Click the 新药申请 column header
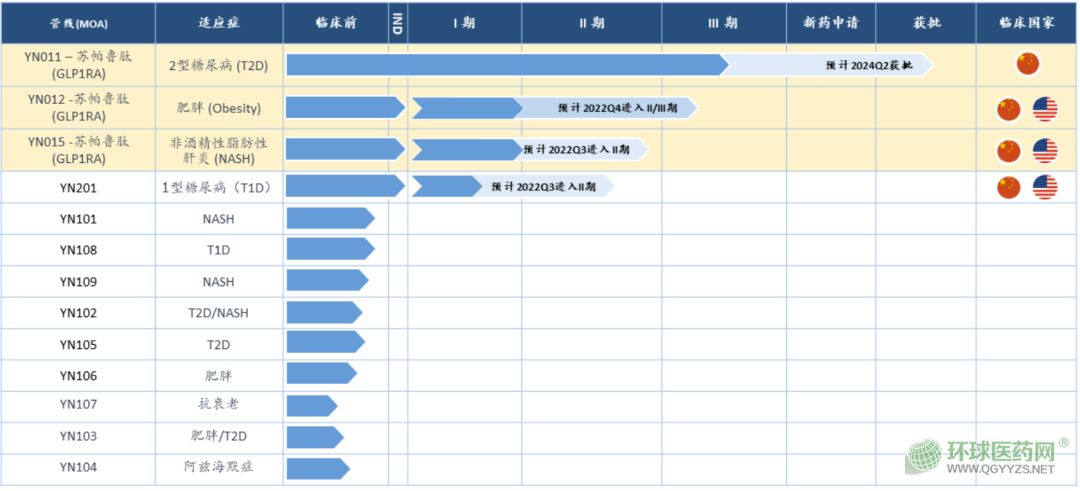This screenshot has width=1080, height=491. (830, 23)
